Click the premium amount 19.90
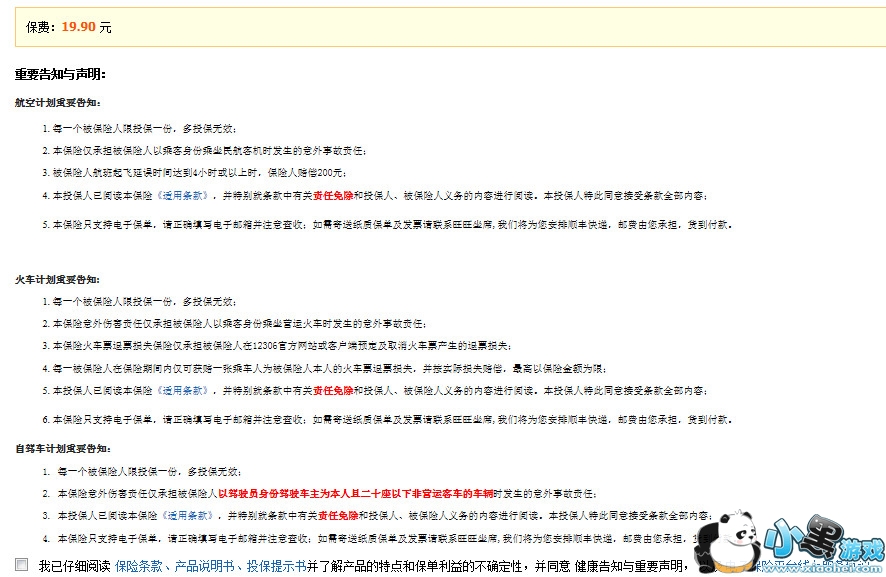The height and width of the screenshot is (577, 886). [79, 27]
